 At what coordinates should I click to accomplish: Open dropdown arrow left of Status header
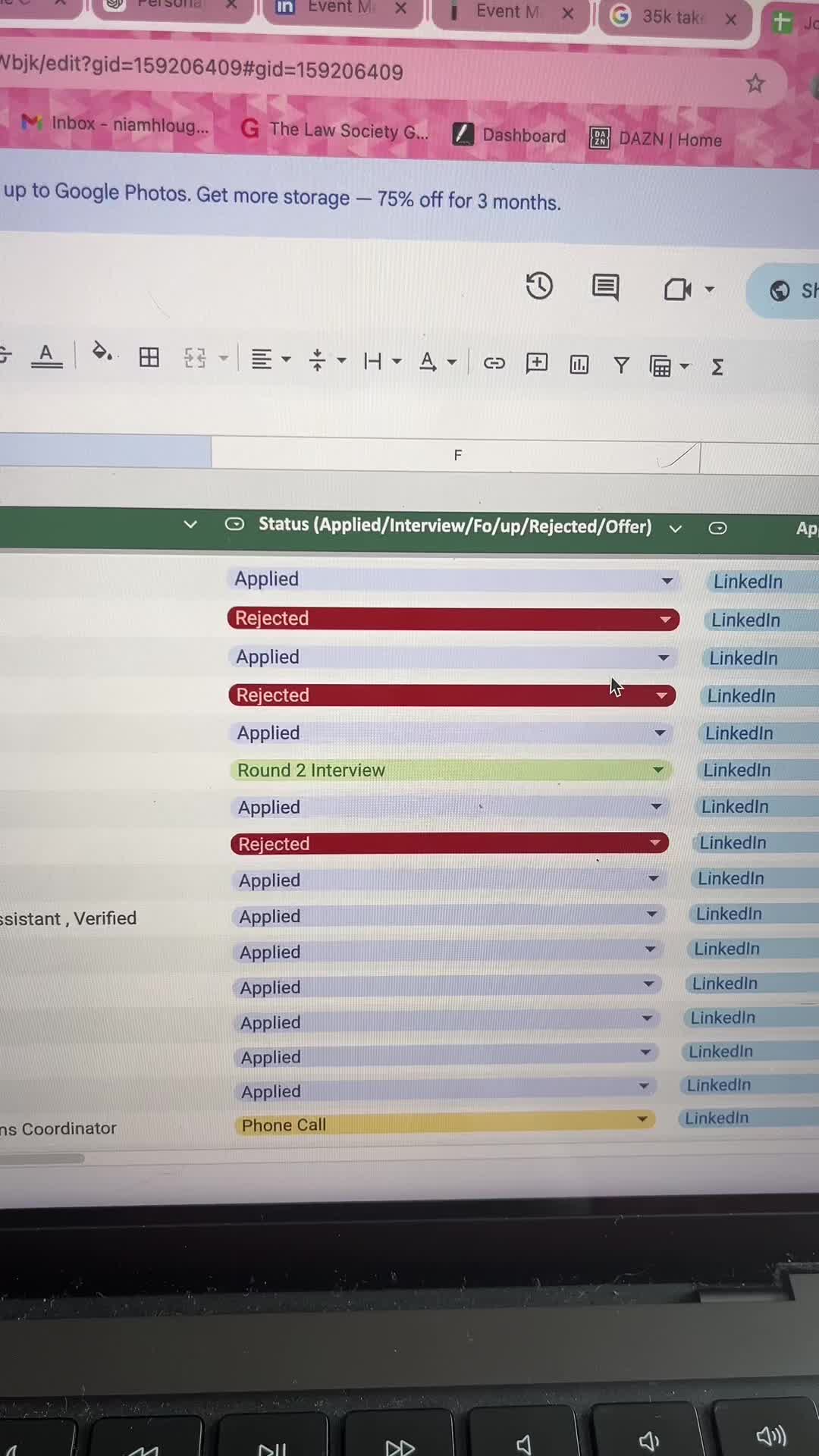coord(190,524)
